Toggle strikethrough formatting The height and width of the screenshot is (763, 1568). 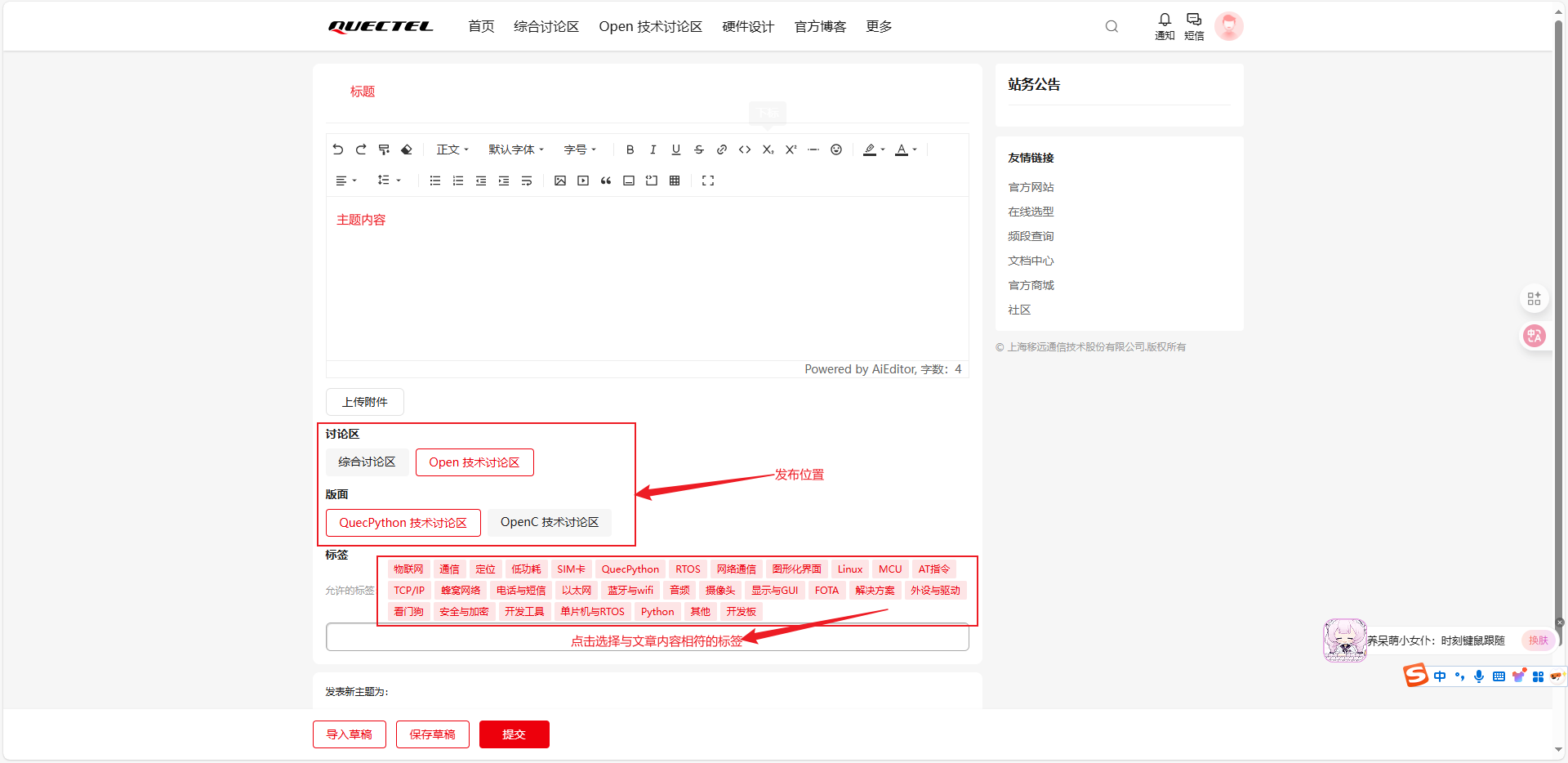(698, 149)
